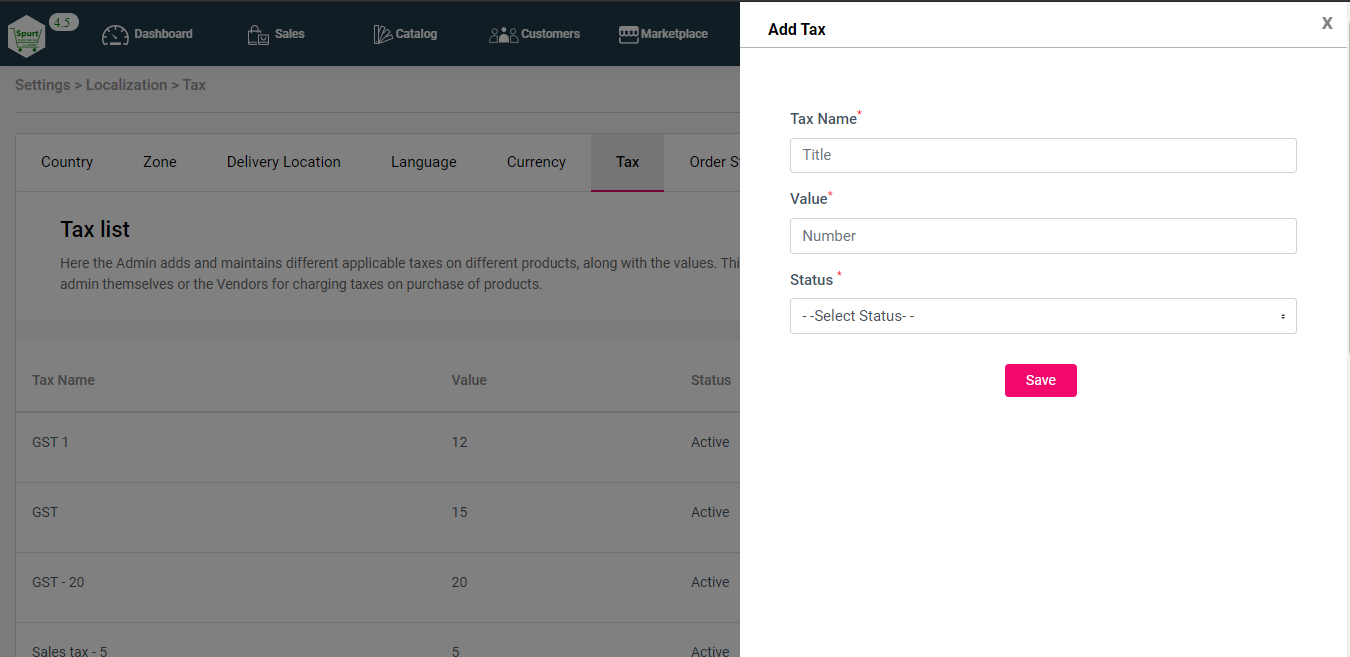1350x657 pixels.
Task: Open the Marketplace menu
Action: pos(663,34)
